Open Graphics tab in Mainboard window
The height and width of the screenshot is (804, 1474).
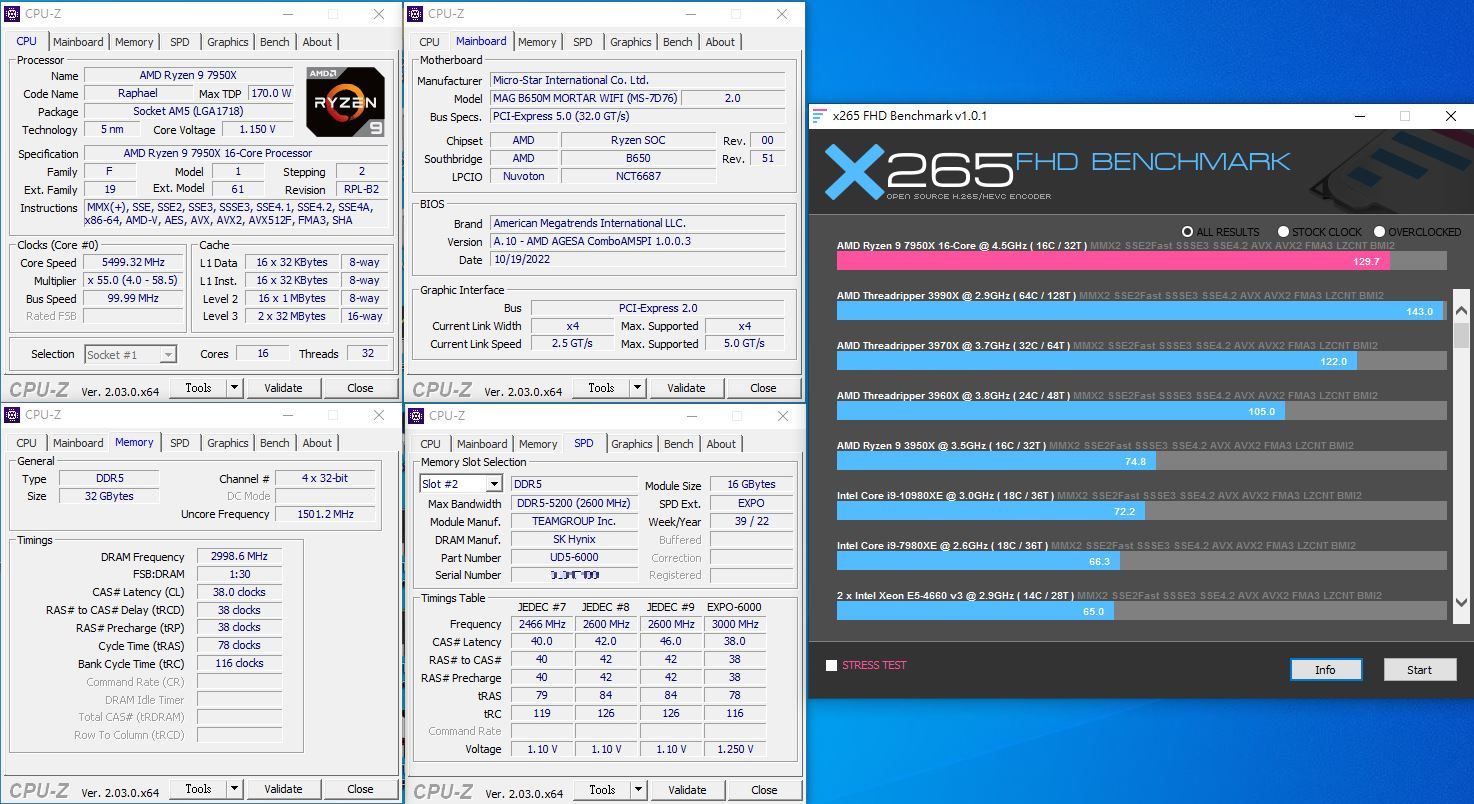[x=631, y=42]
